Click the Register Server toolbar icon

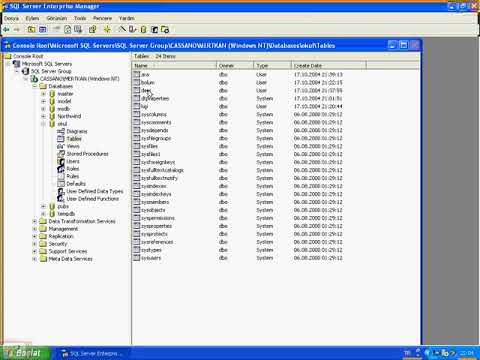point(133,30)
